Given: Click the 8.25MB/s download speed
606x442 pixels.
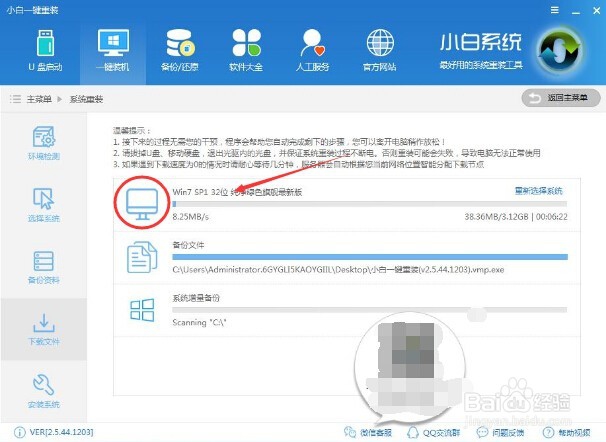Looking at the screenshot, I should tap(191, 217).
